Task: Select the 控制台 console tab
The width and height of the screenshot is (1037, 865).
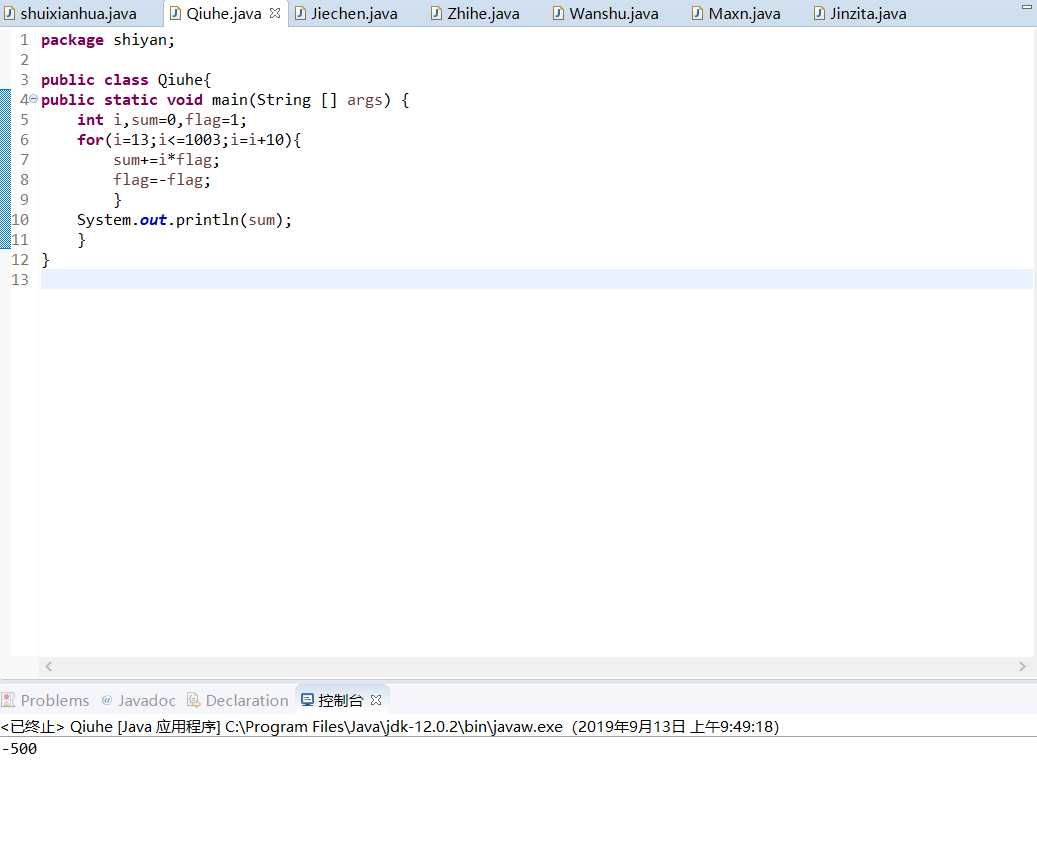Action: tap(341, 700)
